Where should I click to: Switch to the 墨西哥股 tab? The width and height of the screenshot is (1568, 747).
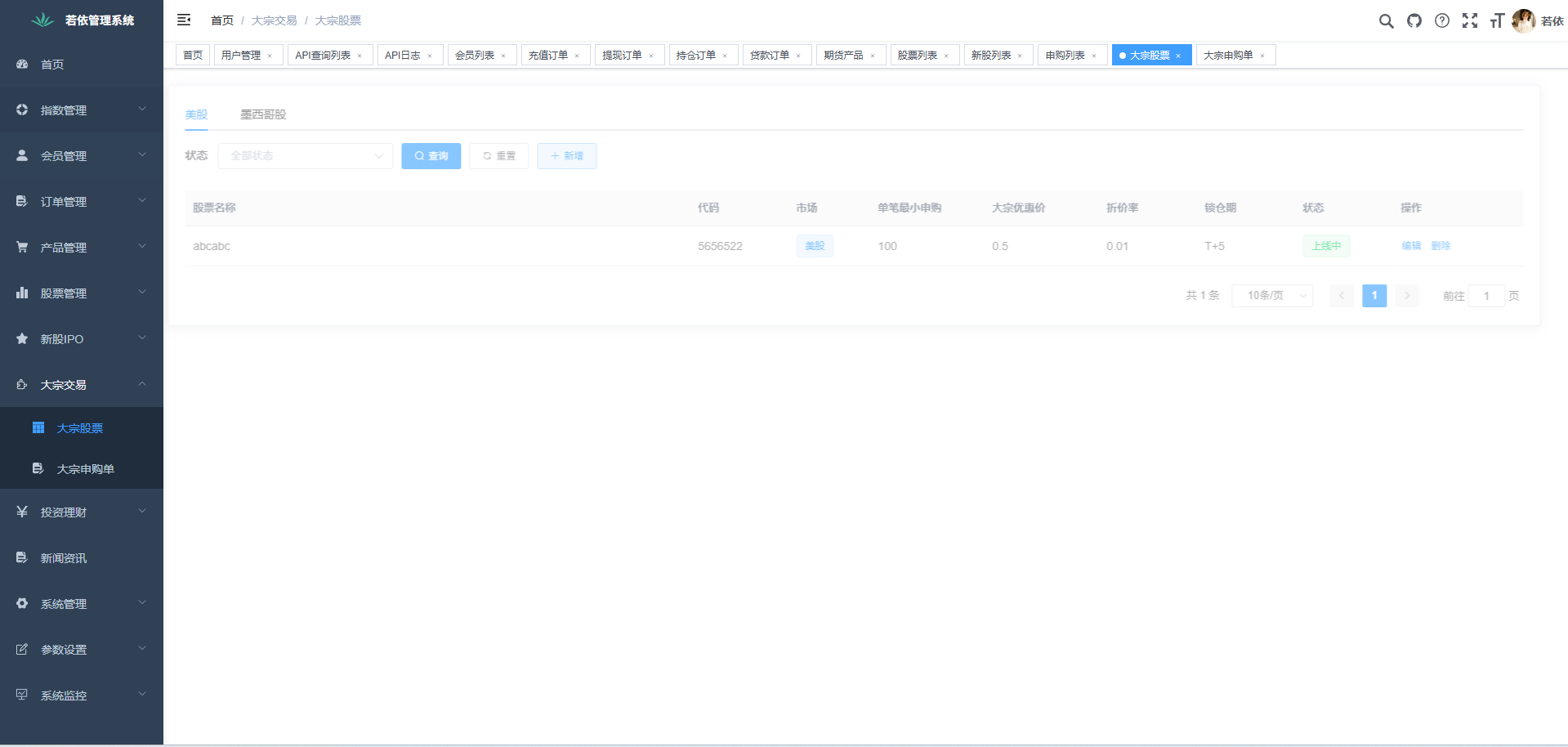pos(263,114)
